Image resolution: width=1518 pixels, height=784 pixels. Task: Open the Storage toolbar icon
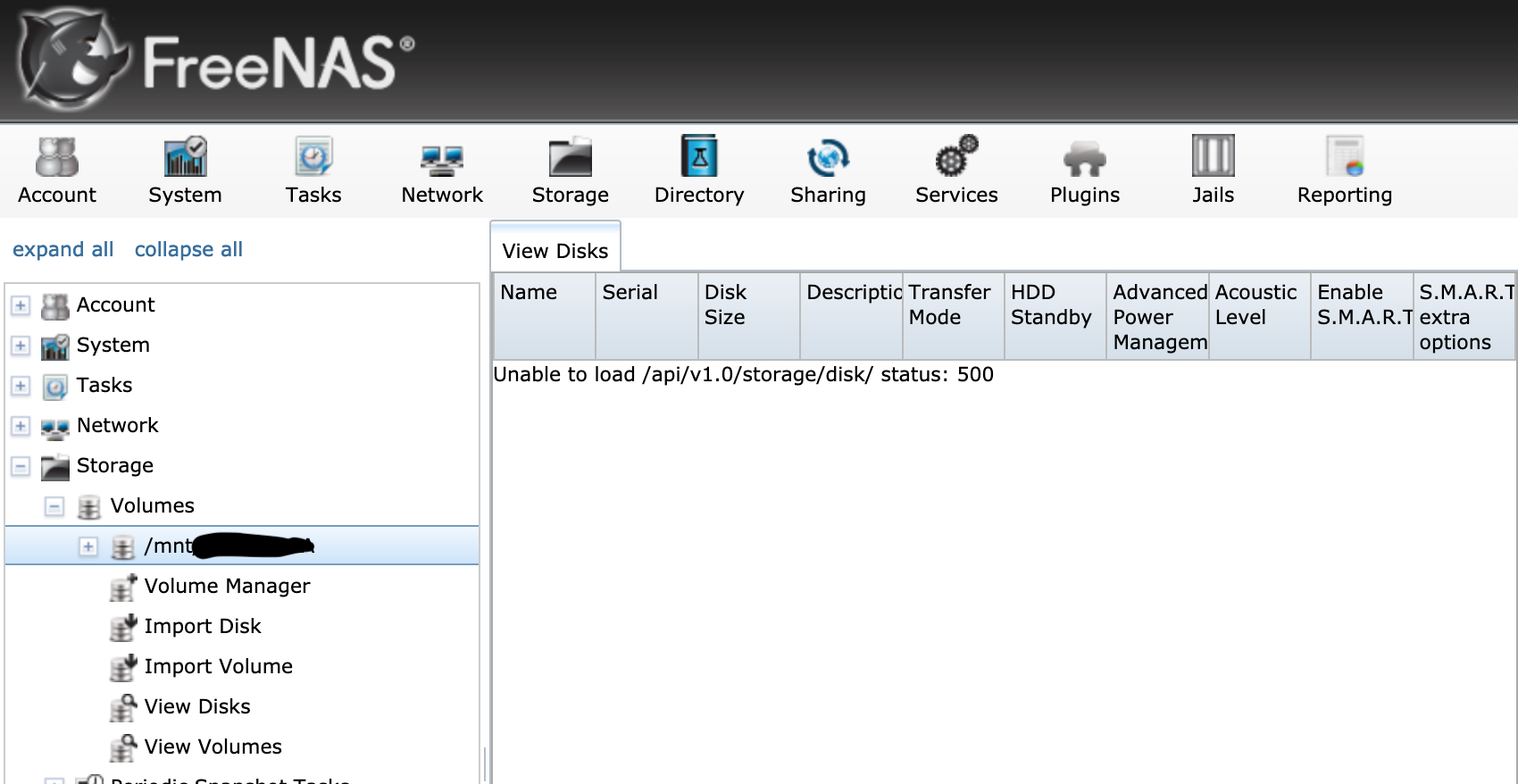[x=571, y=157]
